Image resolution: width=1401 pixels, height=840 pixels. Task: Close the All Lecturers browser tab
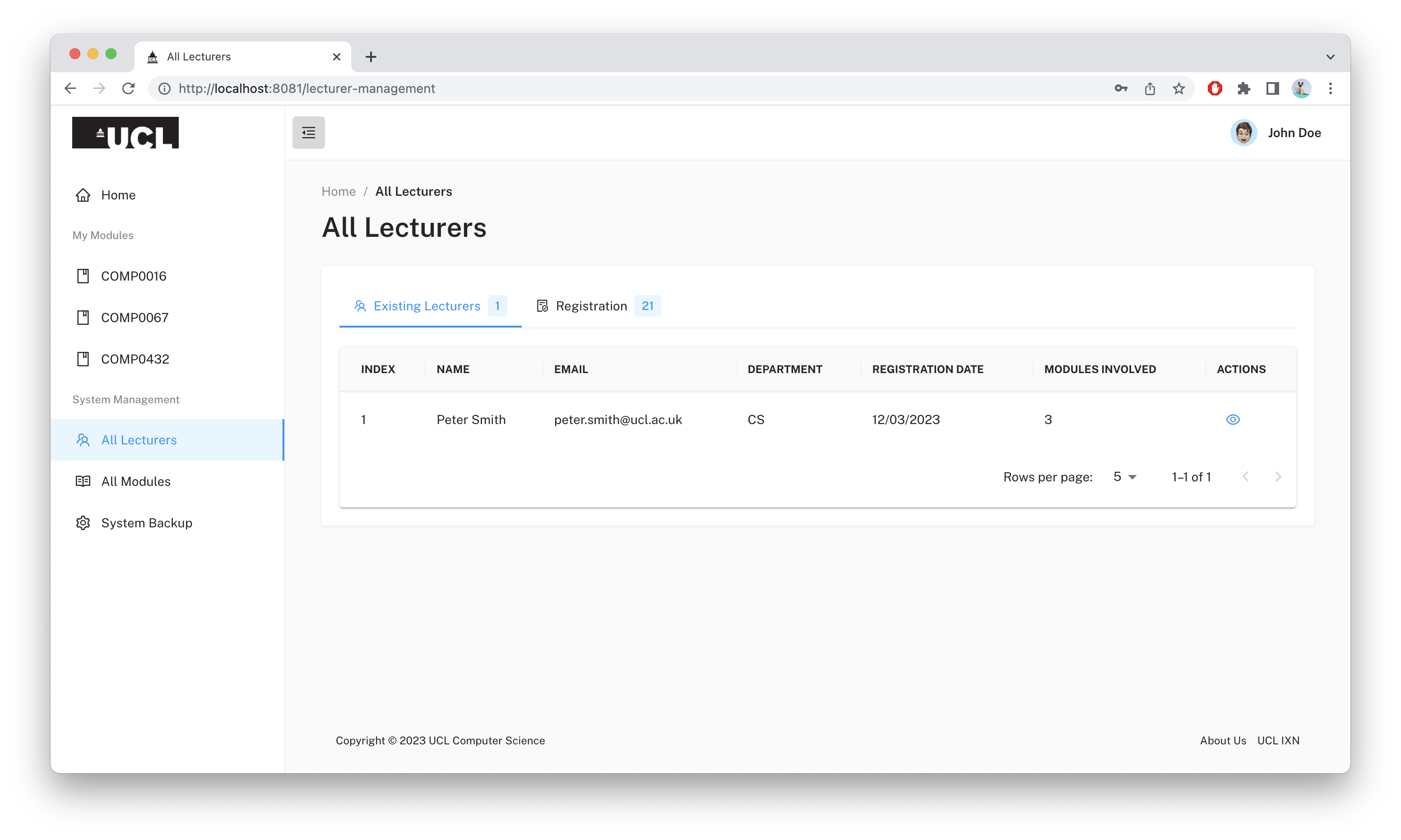pos(336,56)
